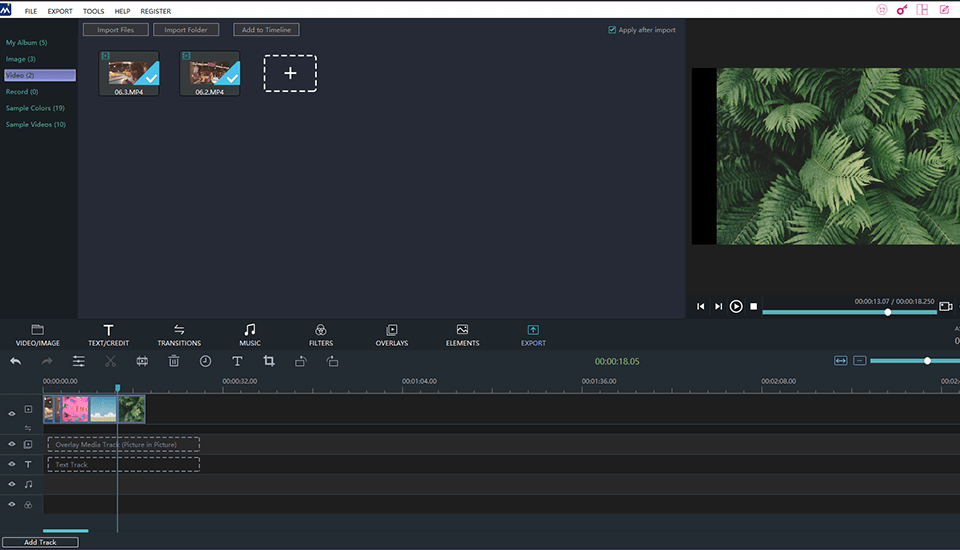Click the pink layout panel icon
Image resolution: width=960 pixels, height=550 pixels.
pyautogui.click(x=922, y=10)
